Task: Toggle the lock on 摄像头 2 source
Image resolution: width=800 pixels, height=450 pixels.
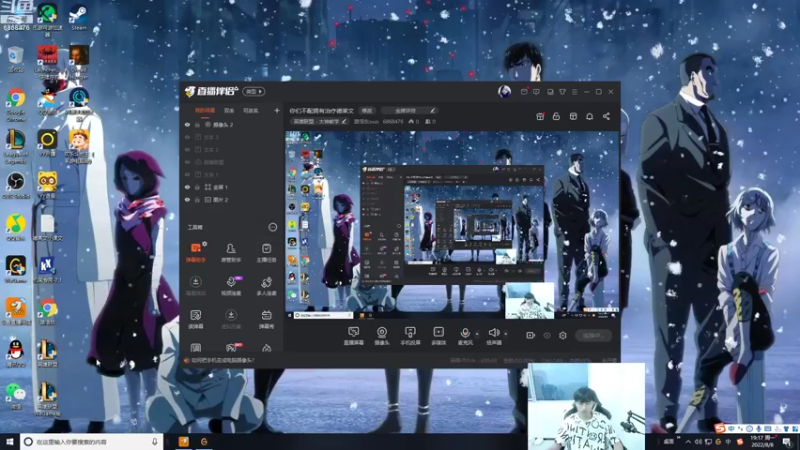Action: pos(197,124)
